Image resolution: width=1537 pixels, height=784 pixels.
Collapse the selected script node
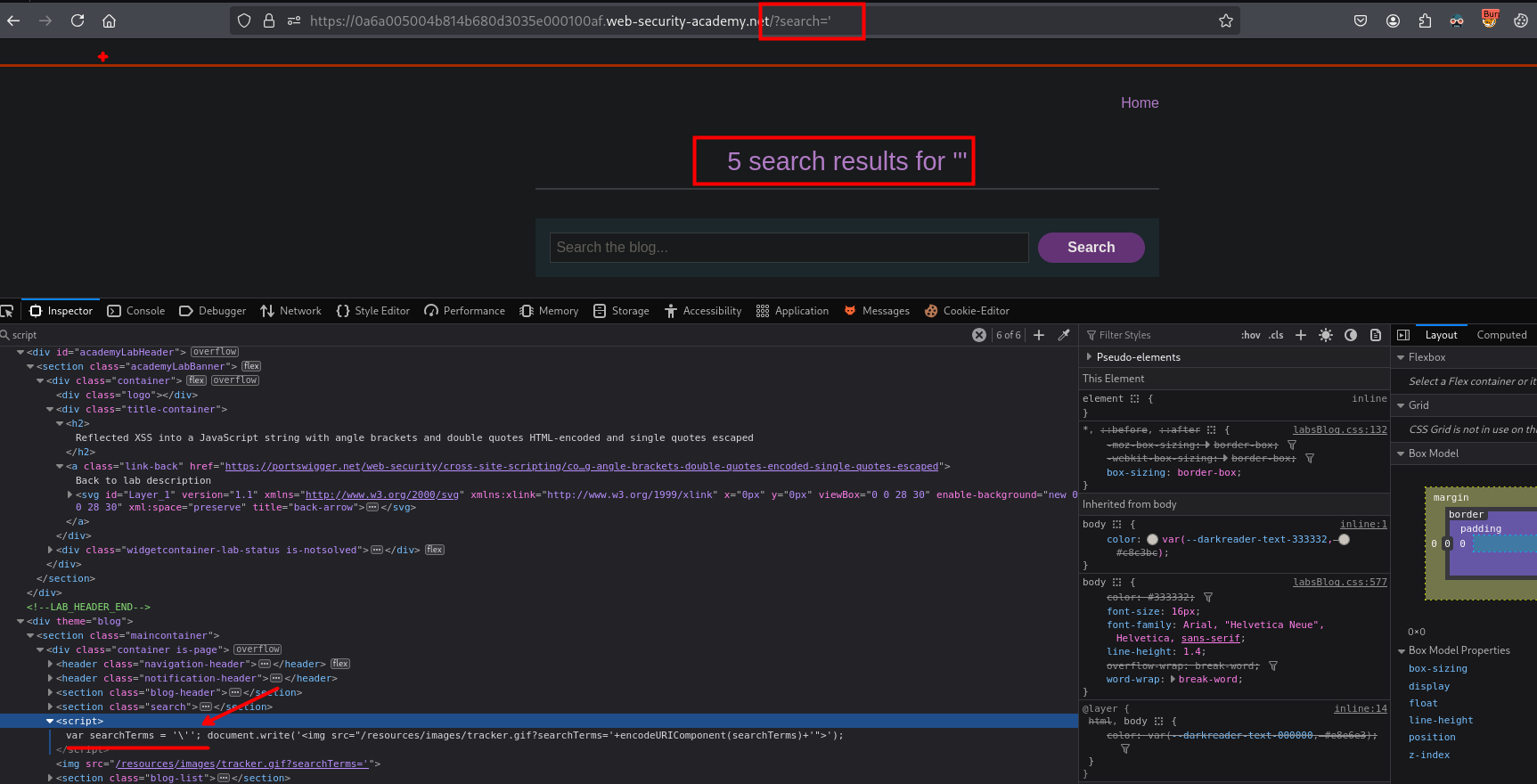(50, 721)
